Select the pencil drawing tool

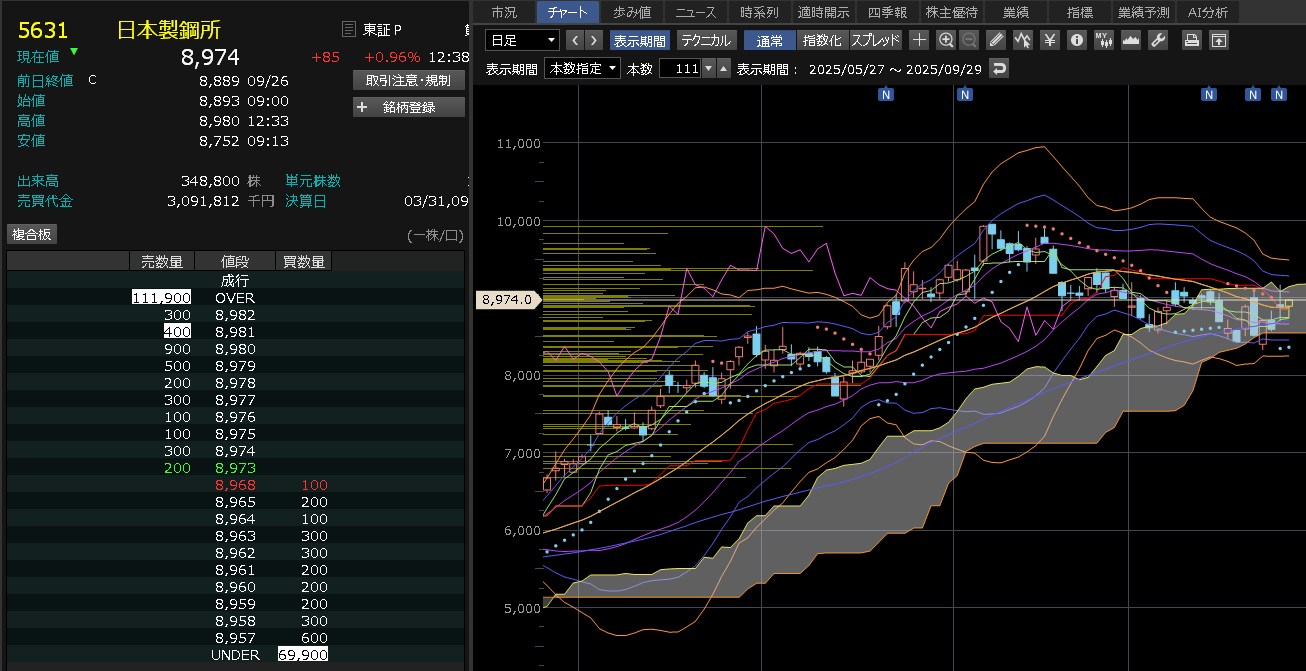point(996,40)
